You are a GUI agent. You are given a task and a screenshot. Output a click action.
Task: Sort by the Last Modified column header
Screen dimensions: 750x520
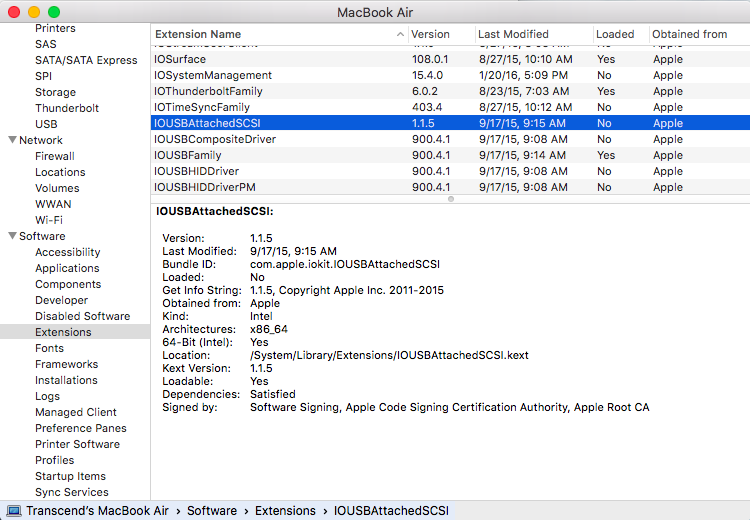pyautogui.click(x=534, y=34)
